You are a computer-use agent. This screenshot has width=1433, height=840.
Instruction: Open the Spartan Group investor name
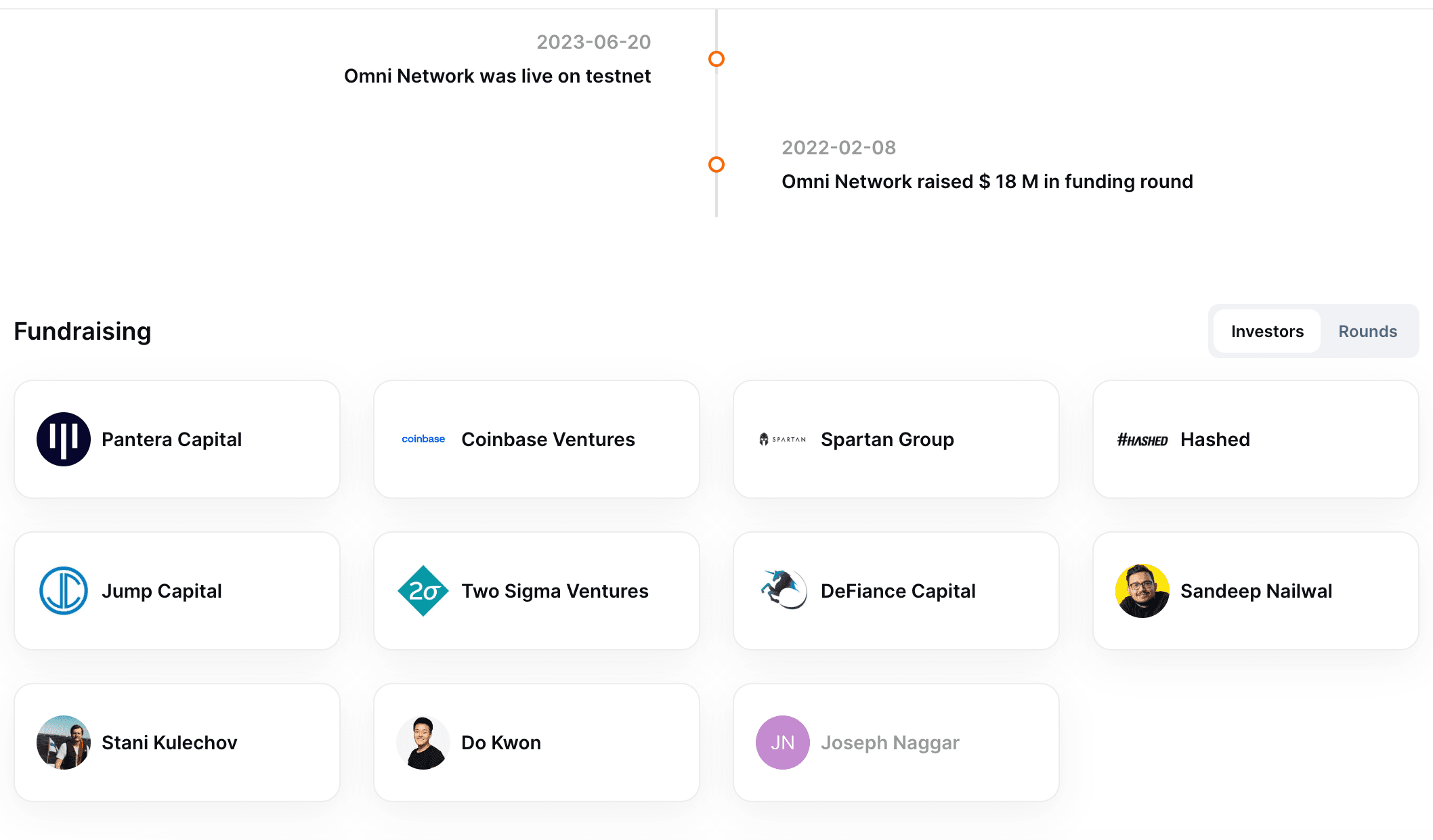click(x=887, y=439)
